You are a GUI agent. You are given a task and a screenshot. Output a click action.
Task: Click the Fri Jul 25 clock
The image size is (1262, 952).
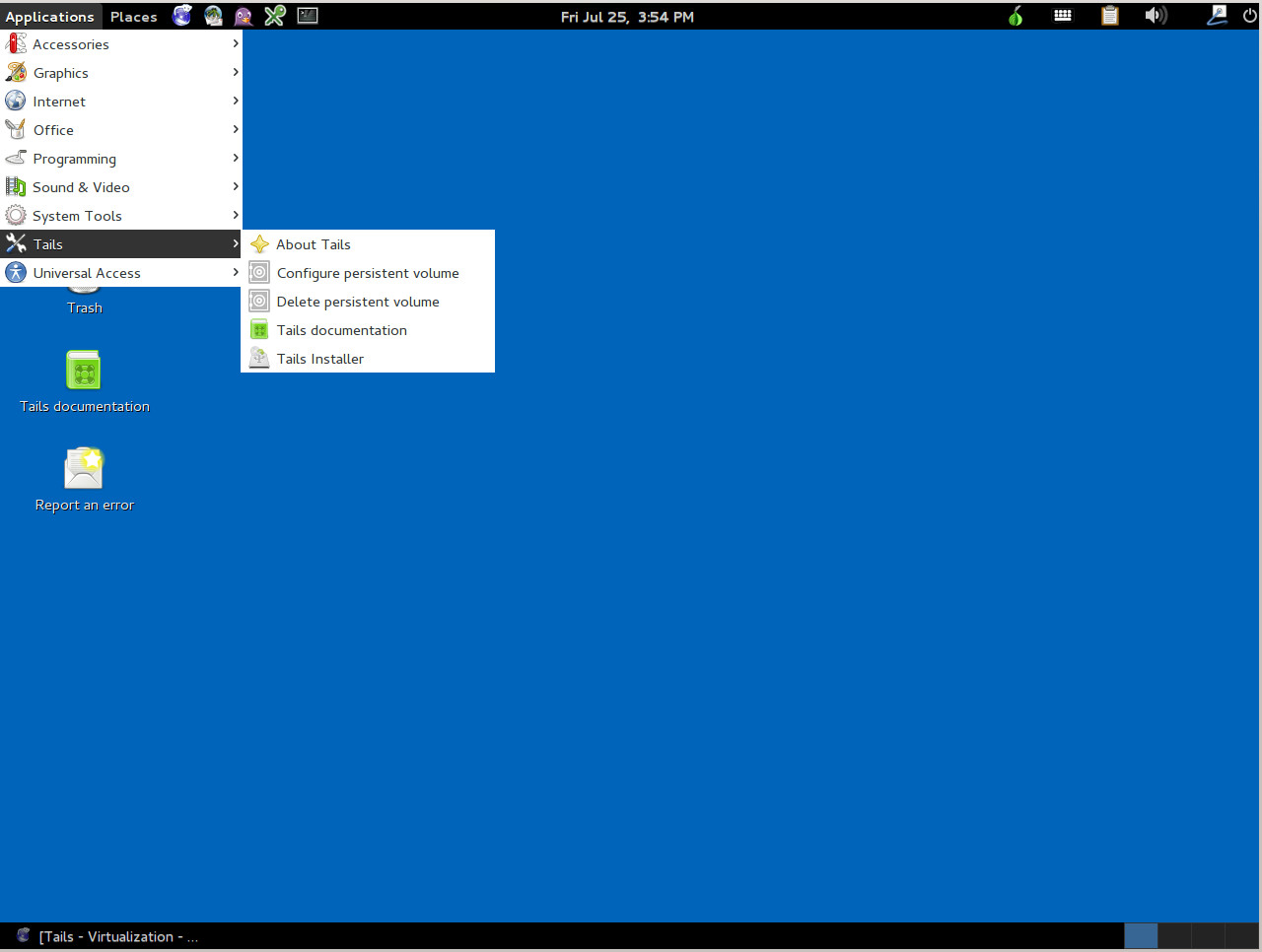click(x=627, y=17)
